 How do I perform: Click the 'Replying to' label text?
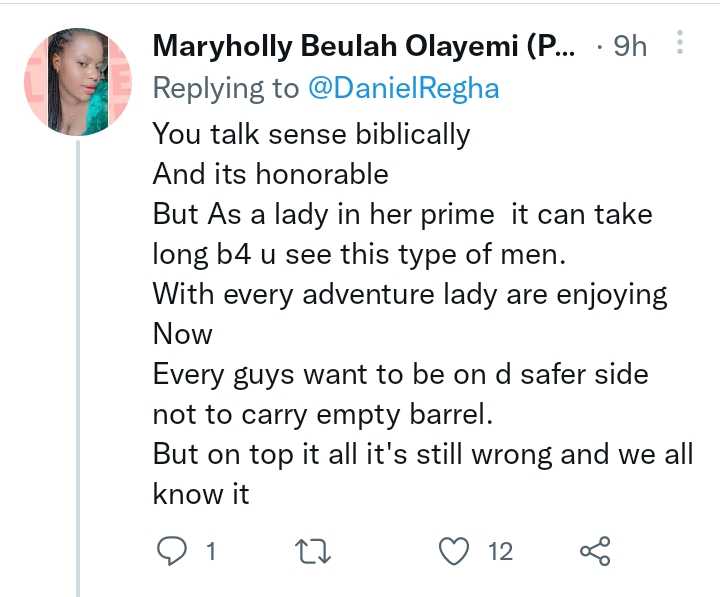[225, 88]
